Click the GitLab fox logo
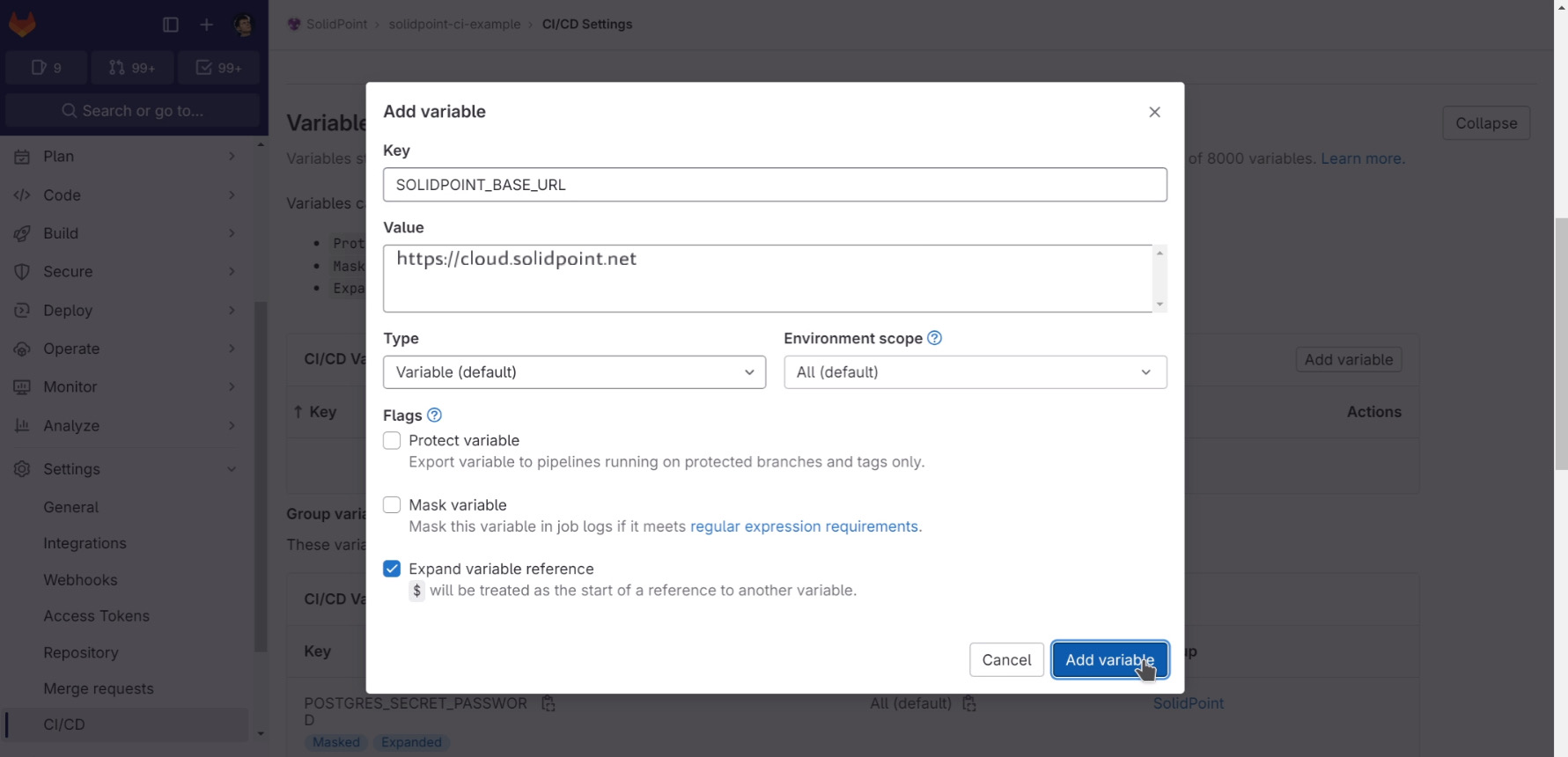 tap(22, 25)
